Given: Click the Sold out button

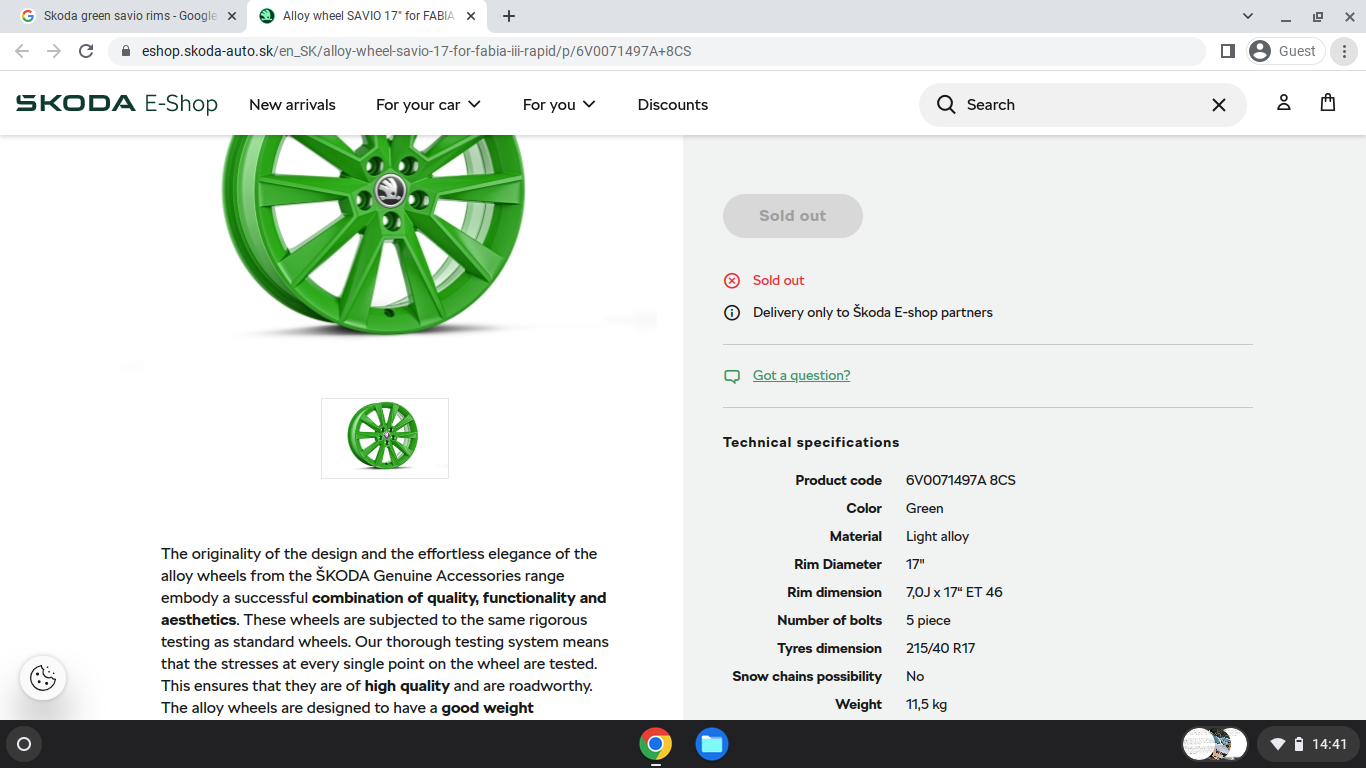Looking at the screenshot, I should (792, 215).
